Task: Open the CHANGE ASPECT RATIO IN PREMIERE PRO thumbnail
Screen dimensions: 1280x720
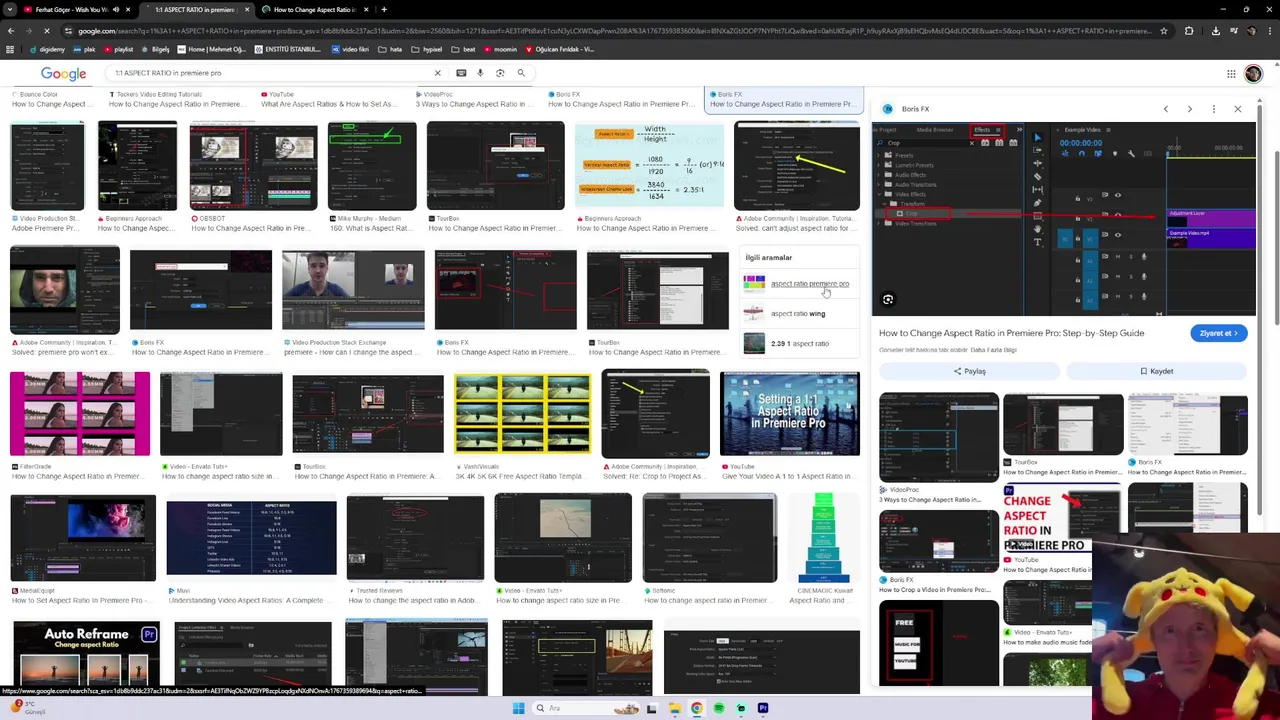Action: [1062, 520]
